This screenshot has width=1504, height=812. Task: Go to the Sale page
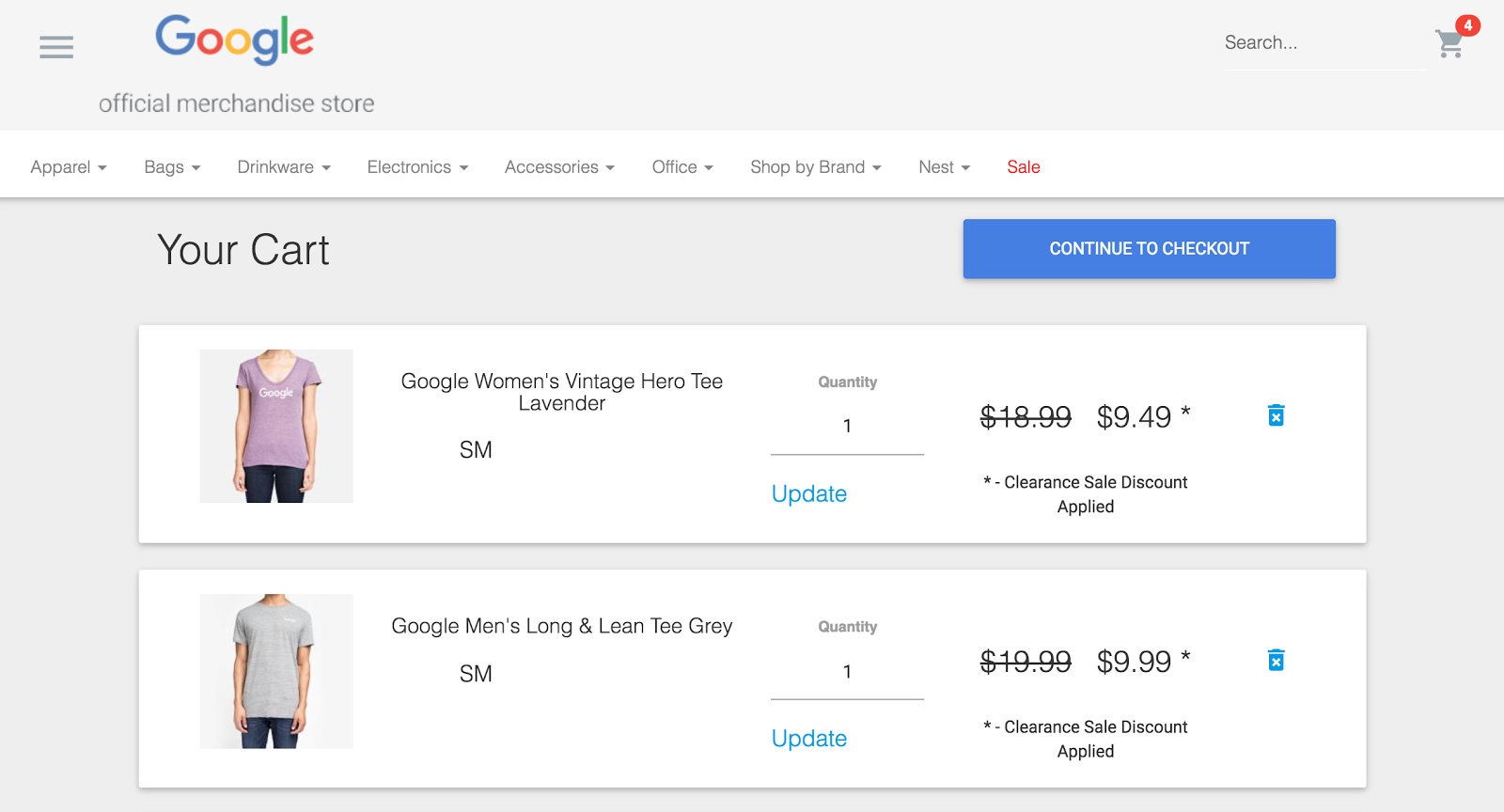(x=1023, y=167)
